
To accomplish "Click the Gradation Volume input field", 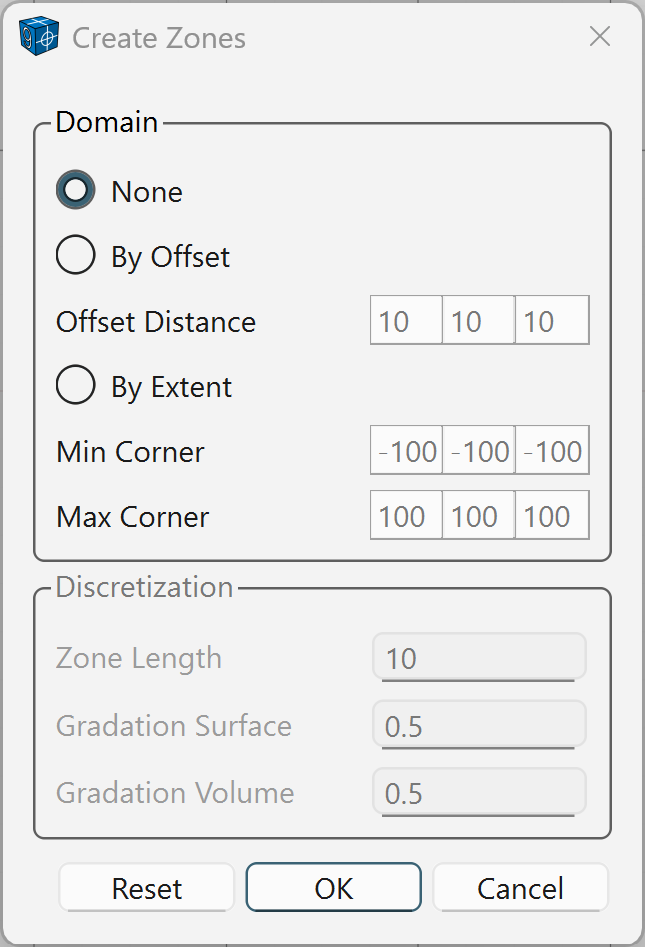I will (x=479, y=793).
